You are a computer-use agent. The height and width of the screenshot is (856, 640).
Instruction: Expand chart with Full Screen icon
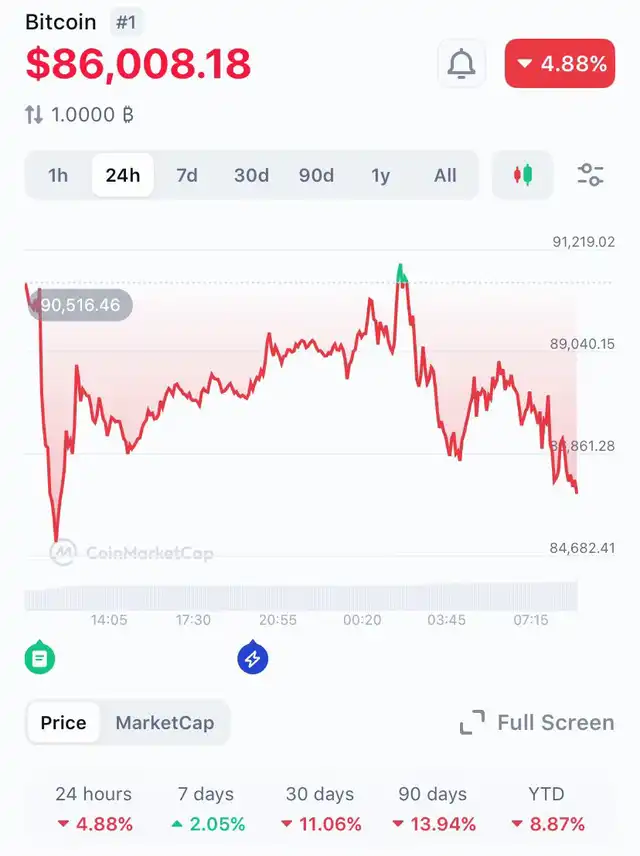tap(472, 723)
